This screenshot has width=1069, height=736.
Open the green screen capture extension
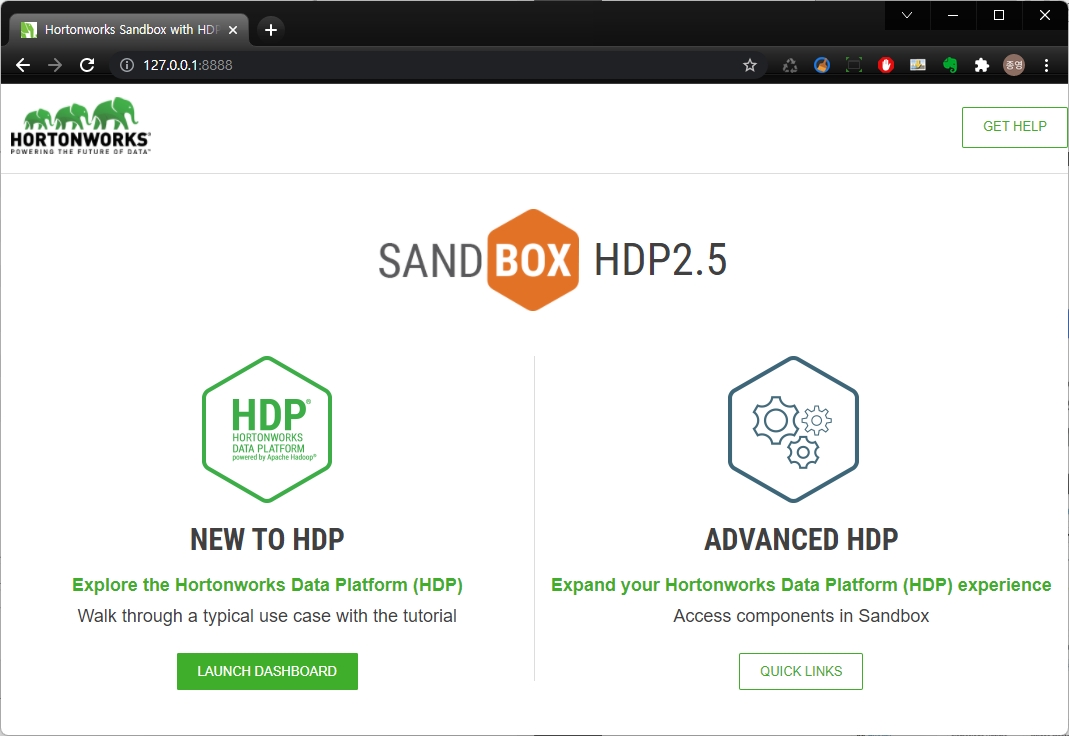pyautogui.click(x=854, y=65)
